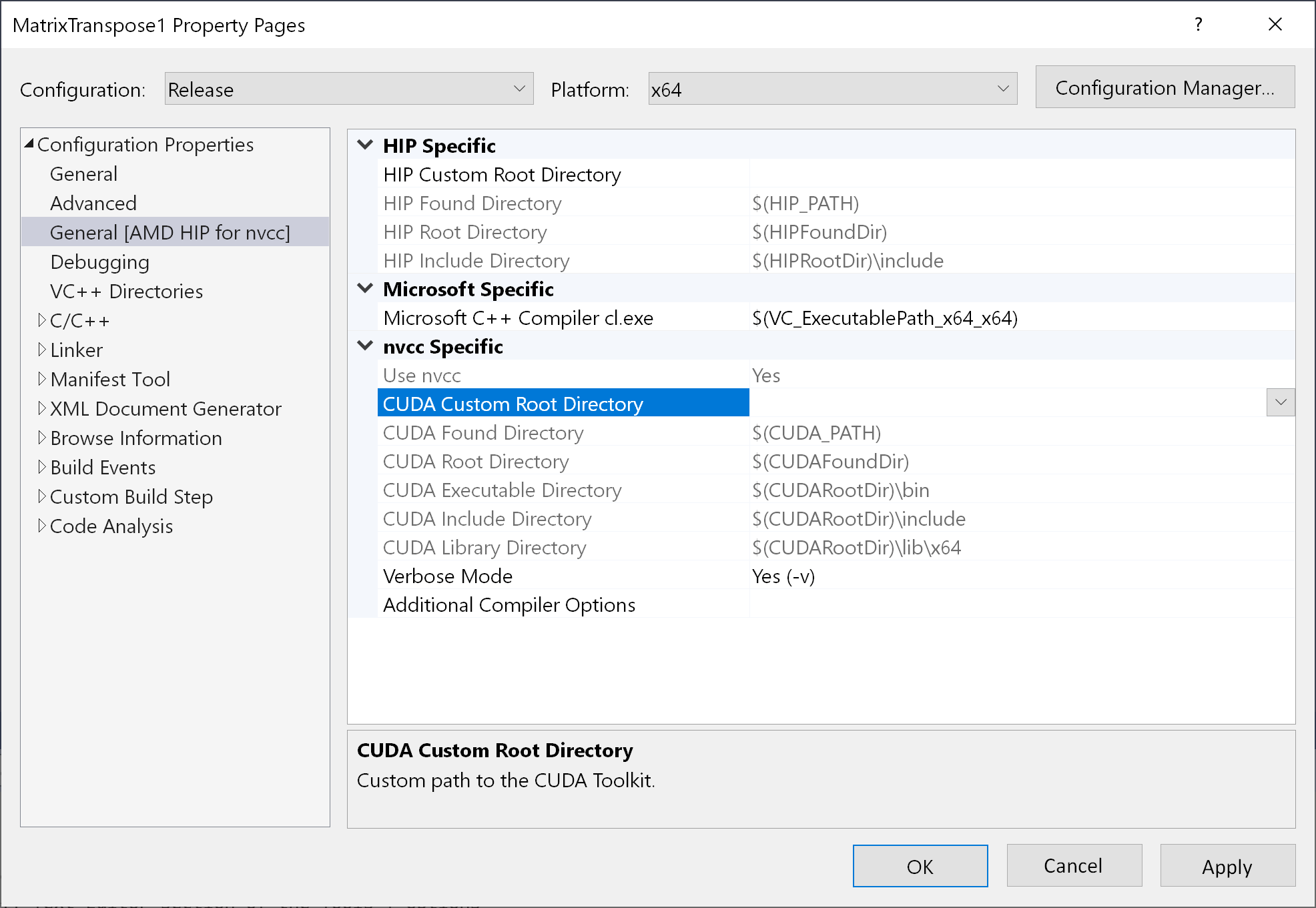
Task: Expand the Linker tree node arrow
Action: coord(42,350)
